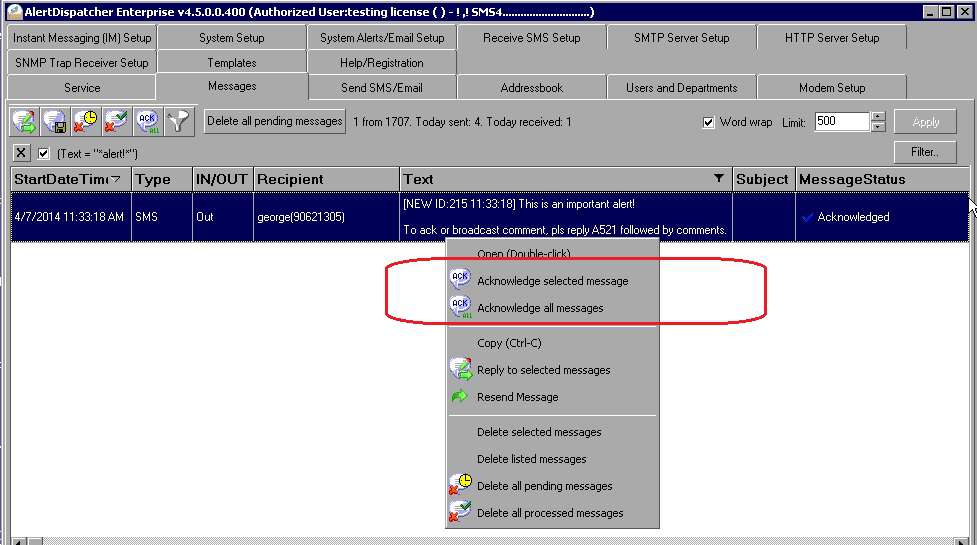Click the horizontal scrollbar left arrow
This screenshot has height=545, width=977.
(19, 541)
